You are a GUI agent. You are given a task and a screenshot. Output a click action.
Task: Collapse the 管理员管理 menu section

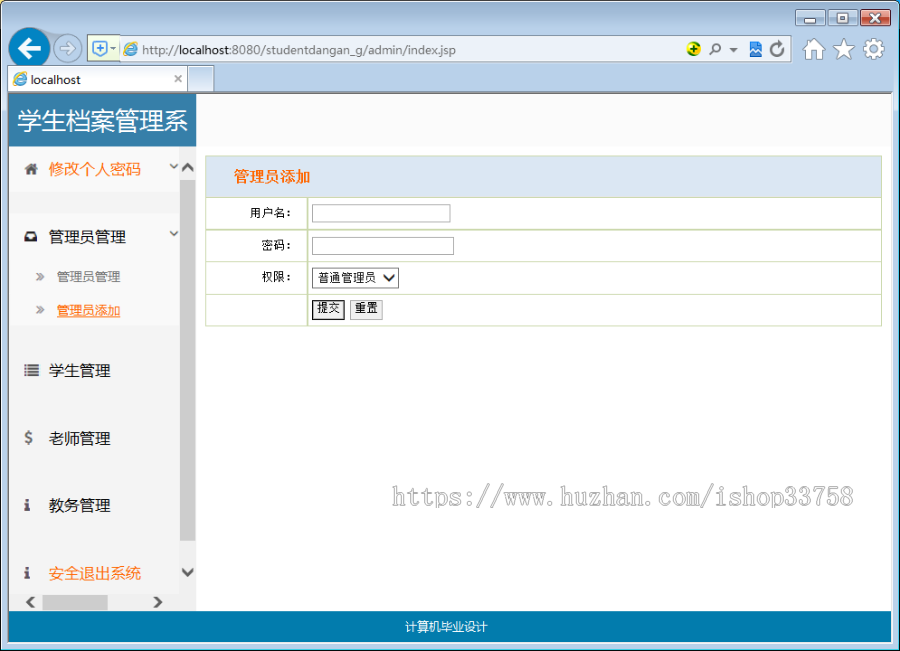click(87, 237)
